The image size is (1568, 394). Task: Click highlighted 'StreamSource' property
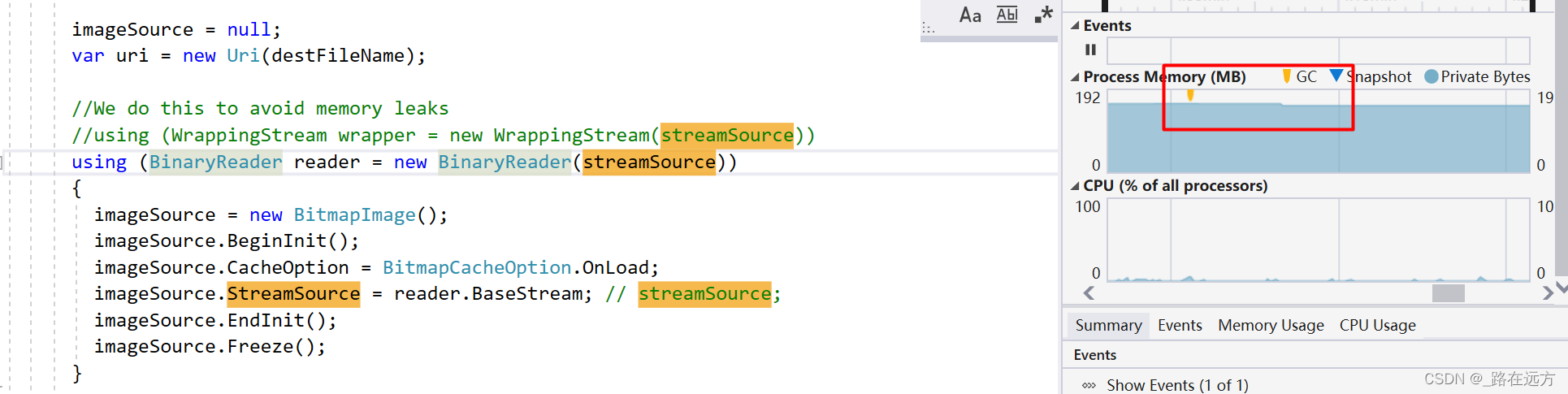[x=293, y=294]
